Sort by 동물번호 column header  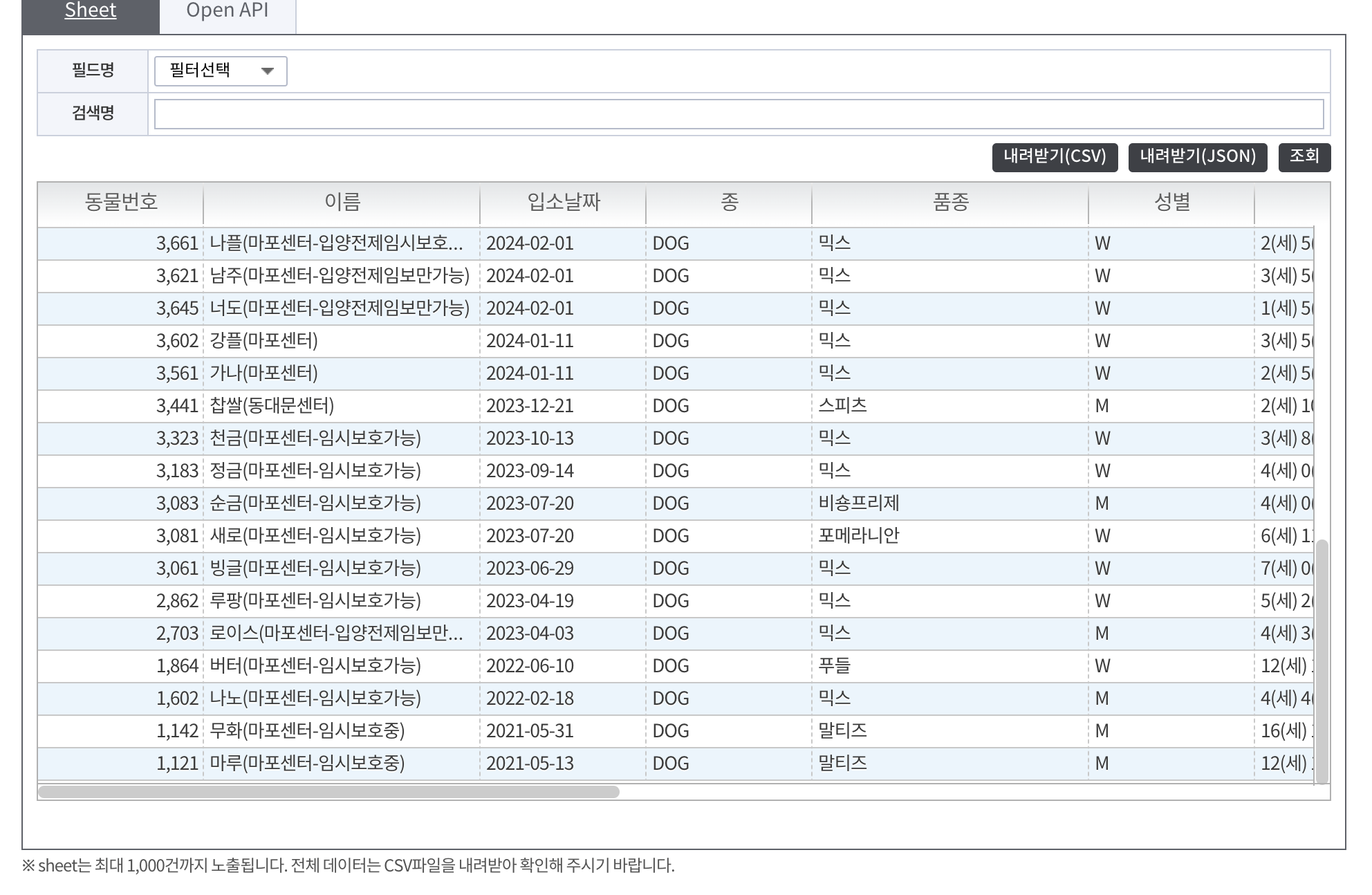click(120, 202)
